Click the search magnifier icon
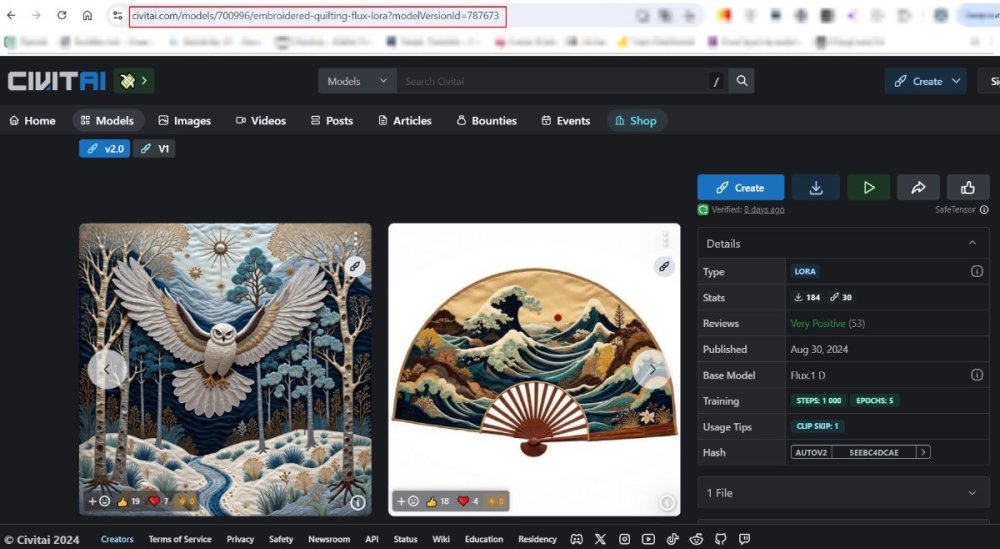 741,81
